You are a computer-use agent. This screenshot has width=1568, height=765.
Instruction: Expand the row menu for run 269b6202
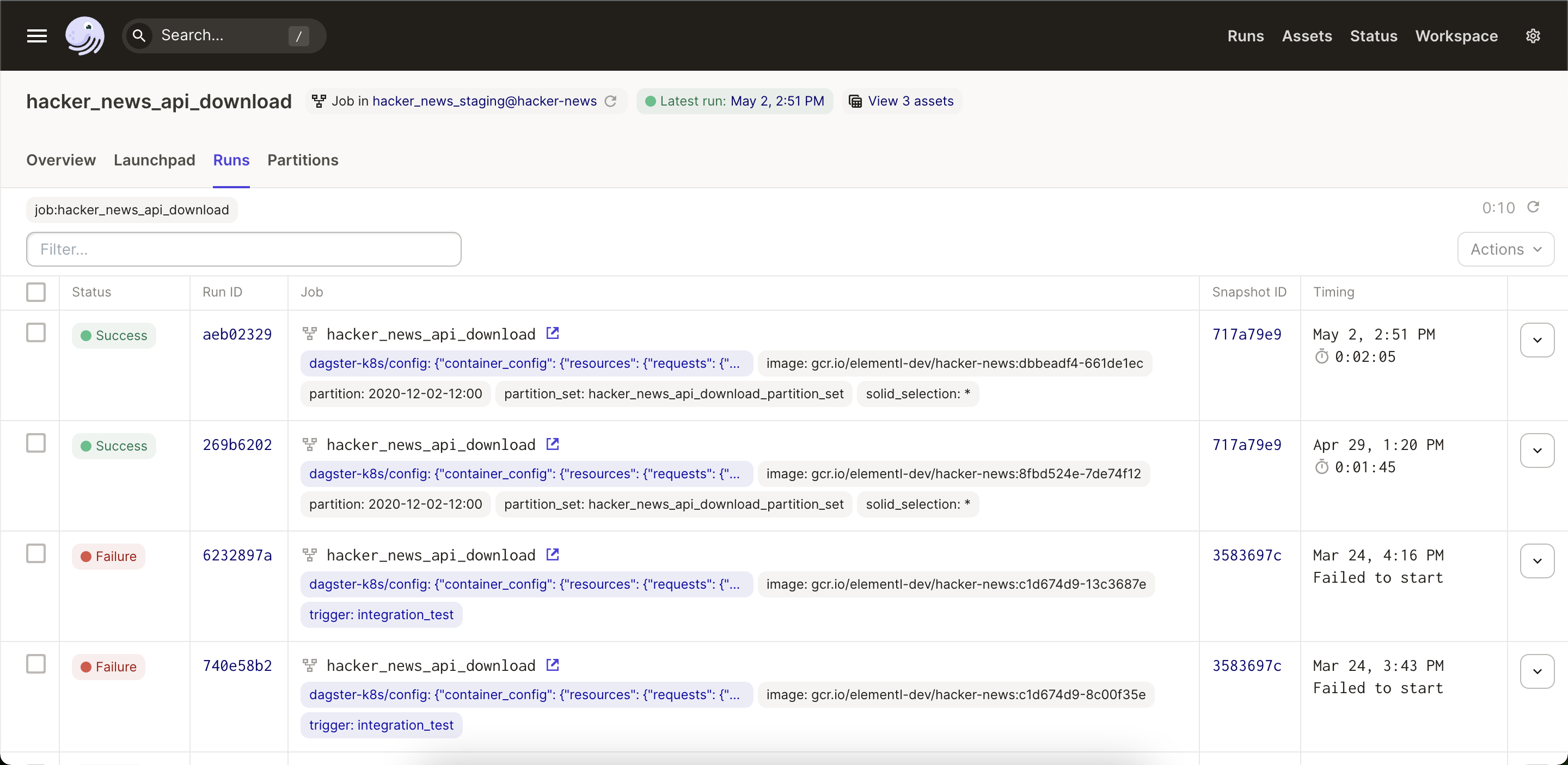[1537, 451]
